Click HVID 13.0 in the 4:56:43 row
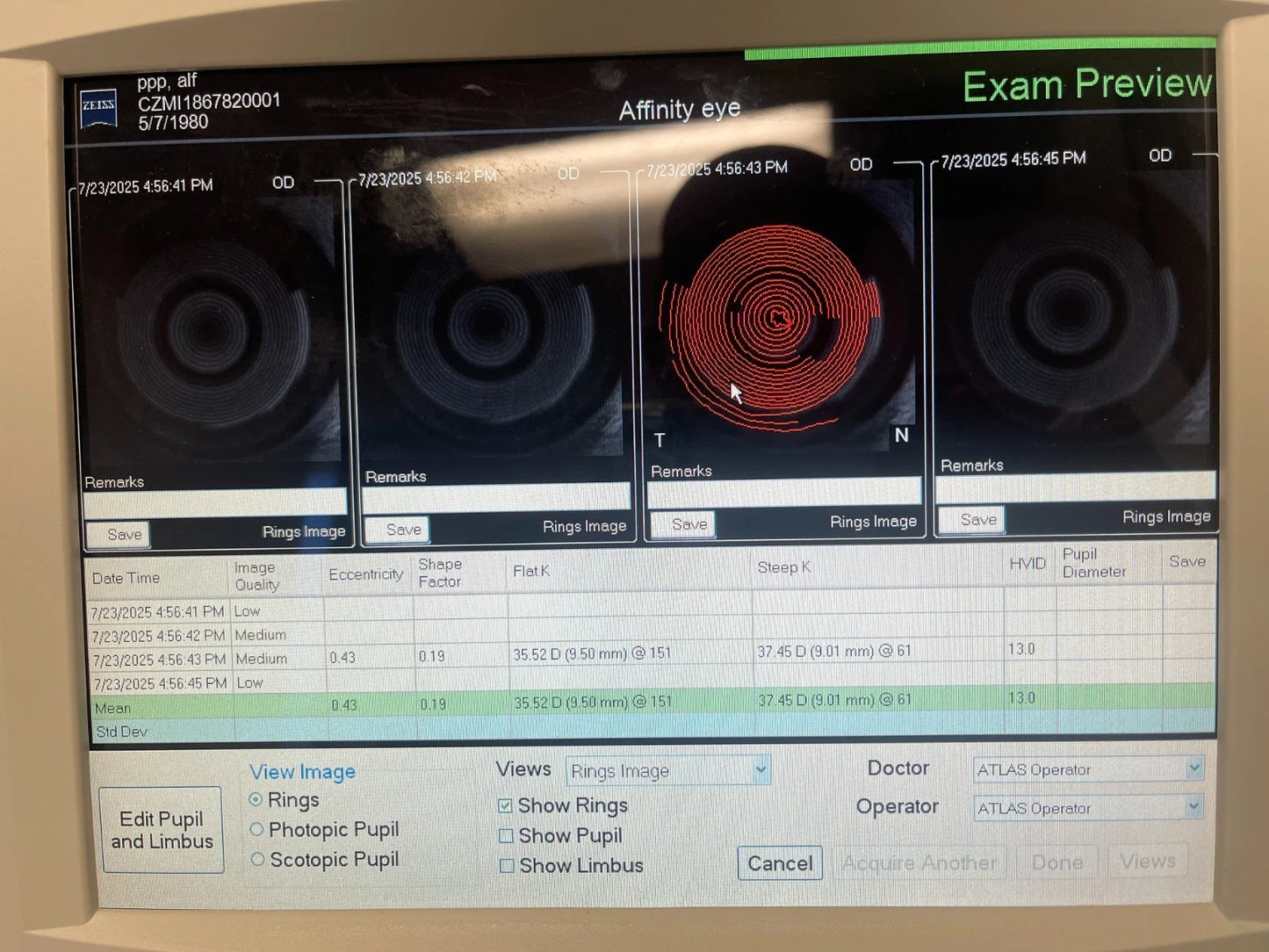 point(1021,649)
